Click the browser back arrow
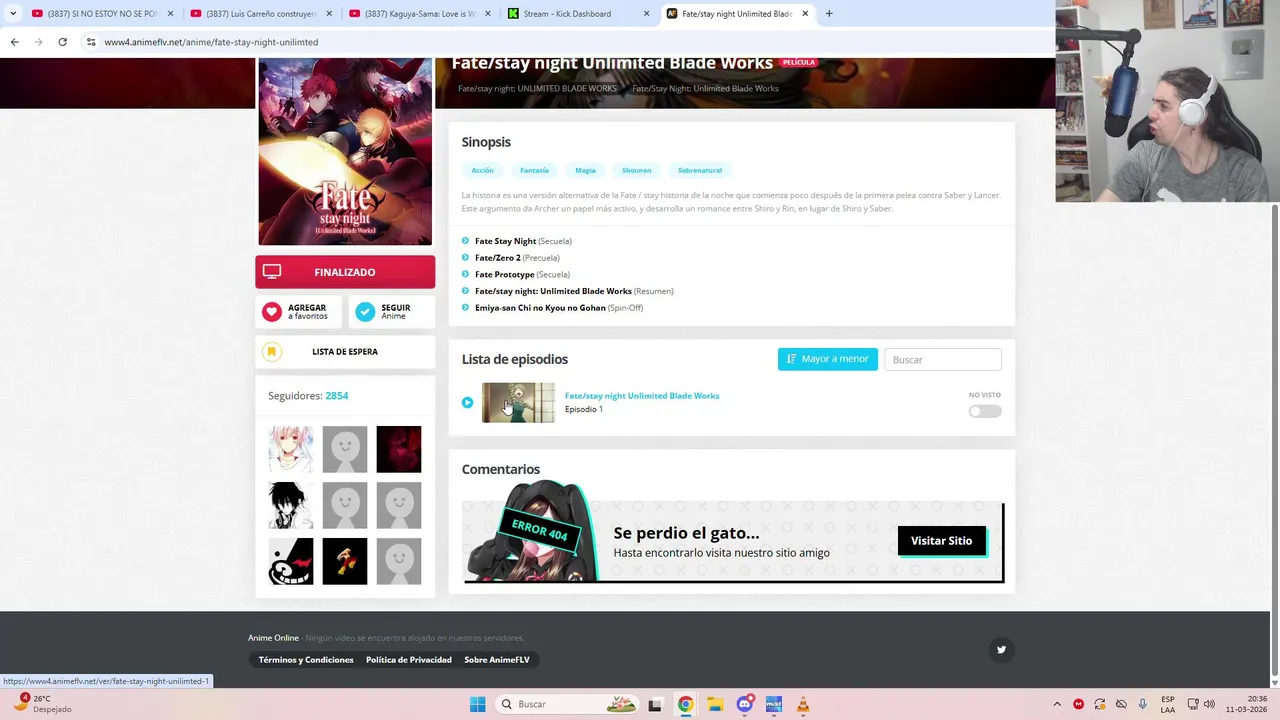 14,42
